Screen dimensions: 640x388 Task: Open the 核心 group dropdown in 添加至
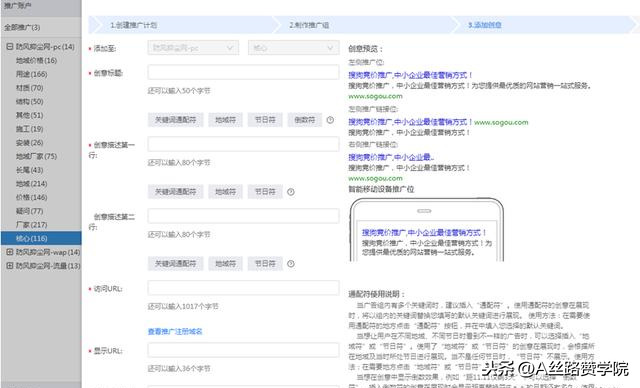pos(293,48)
